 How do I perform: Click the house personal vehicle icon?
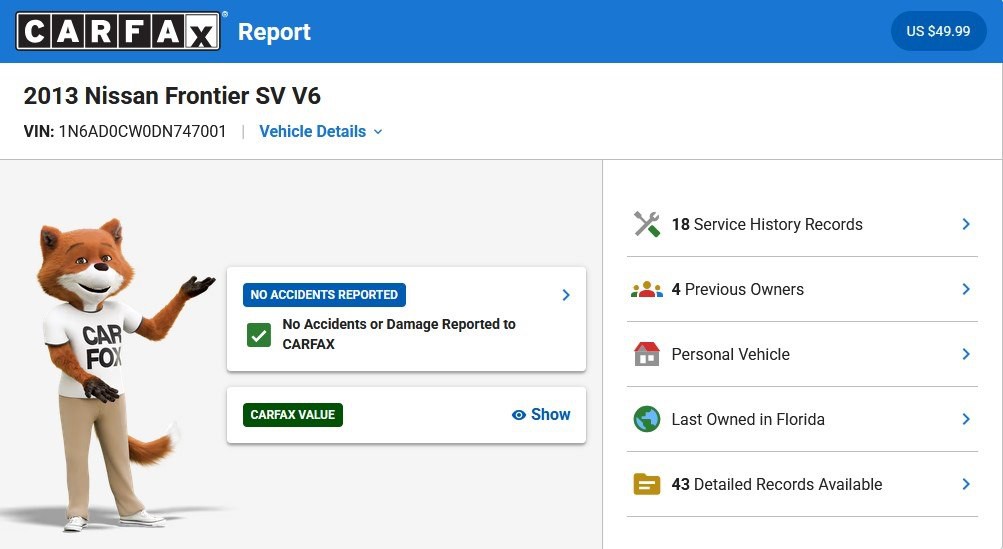(647, 354)
